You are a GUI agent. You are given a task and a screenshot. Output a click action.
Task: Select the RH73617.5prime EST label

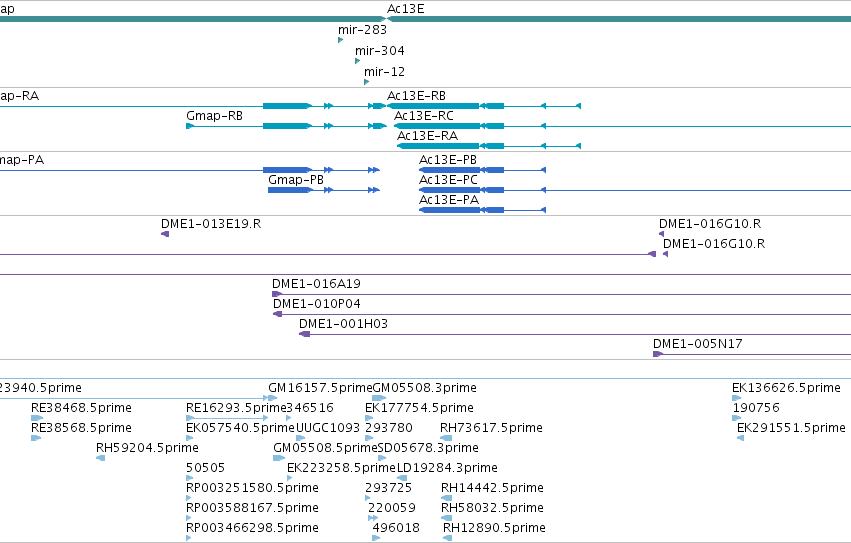[491, 428]
